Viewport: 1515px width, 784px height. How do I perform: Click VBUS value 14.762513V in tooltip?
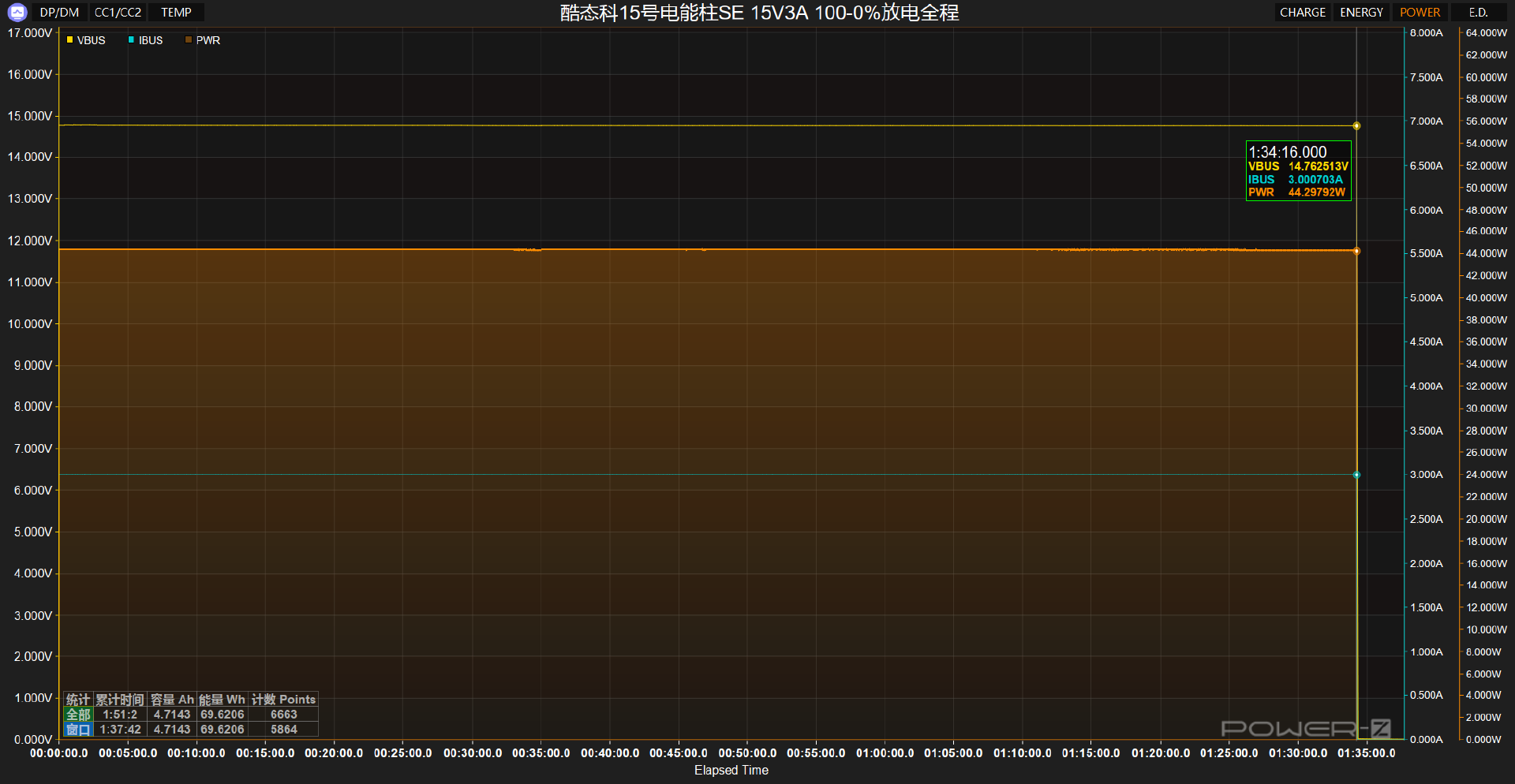coord(1319,166)
